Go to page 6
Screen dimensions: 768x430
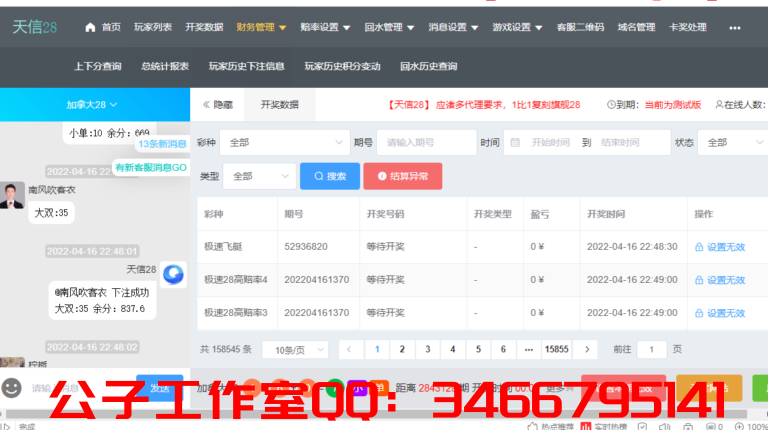pyautogui.click(x=503, y=349)
